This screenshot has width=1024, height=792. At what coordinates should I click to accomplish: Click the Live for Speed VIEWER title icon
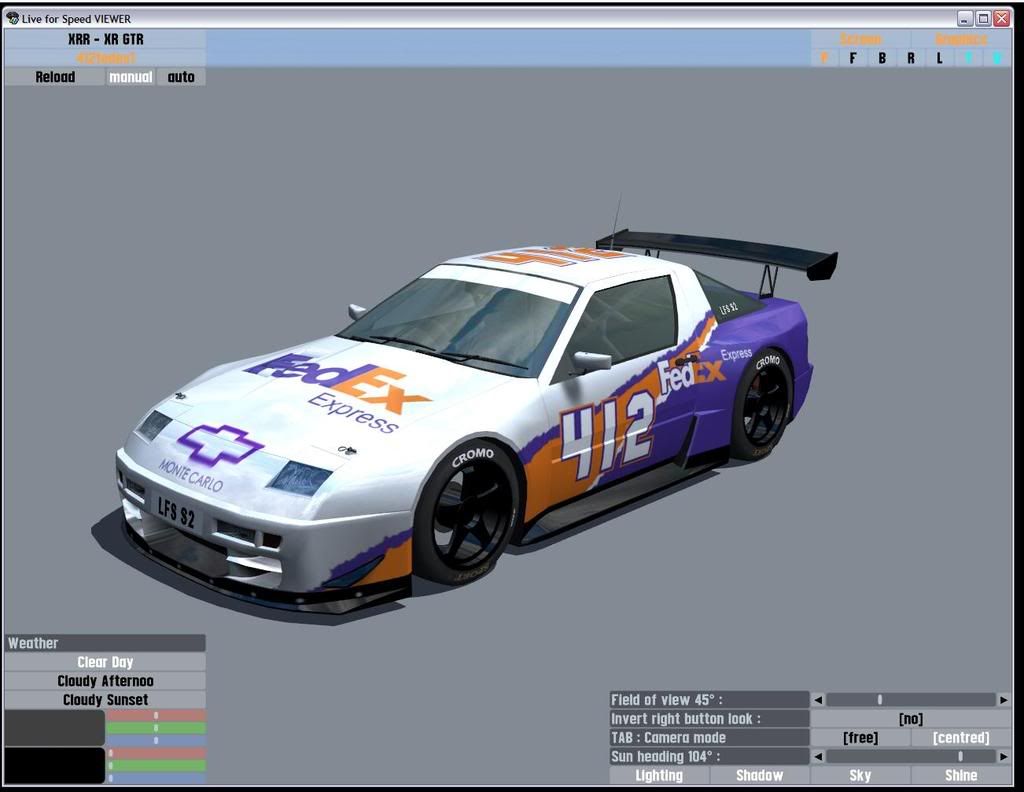(12, 18)
